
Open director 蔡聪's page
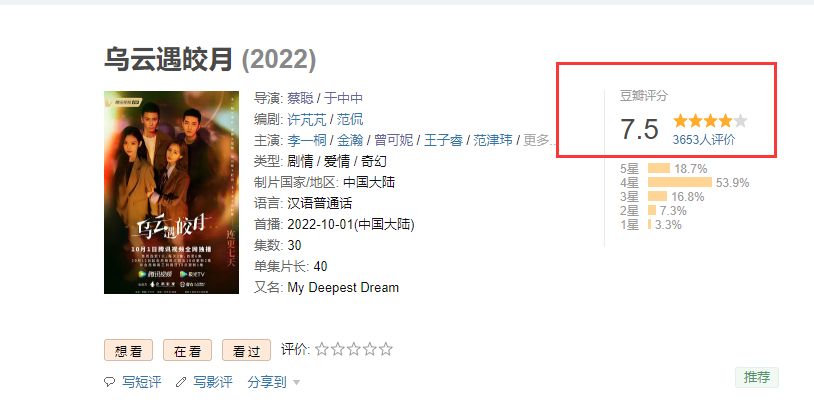click(300, 98)
